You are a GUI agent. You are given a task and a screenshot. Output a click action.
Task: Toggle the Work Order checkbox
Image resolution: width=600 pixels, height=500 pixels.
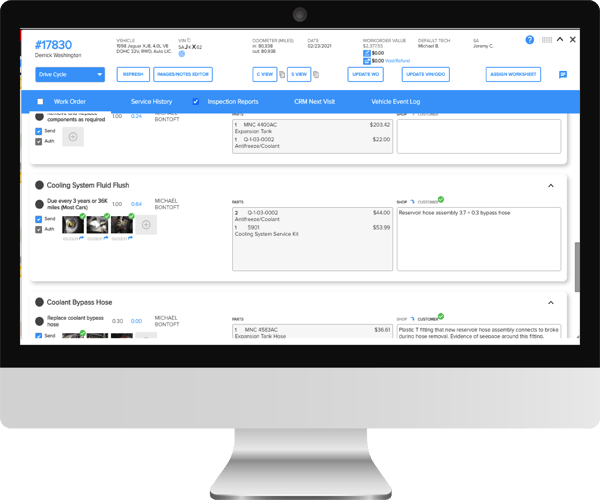tap(40, 102)
